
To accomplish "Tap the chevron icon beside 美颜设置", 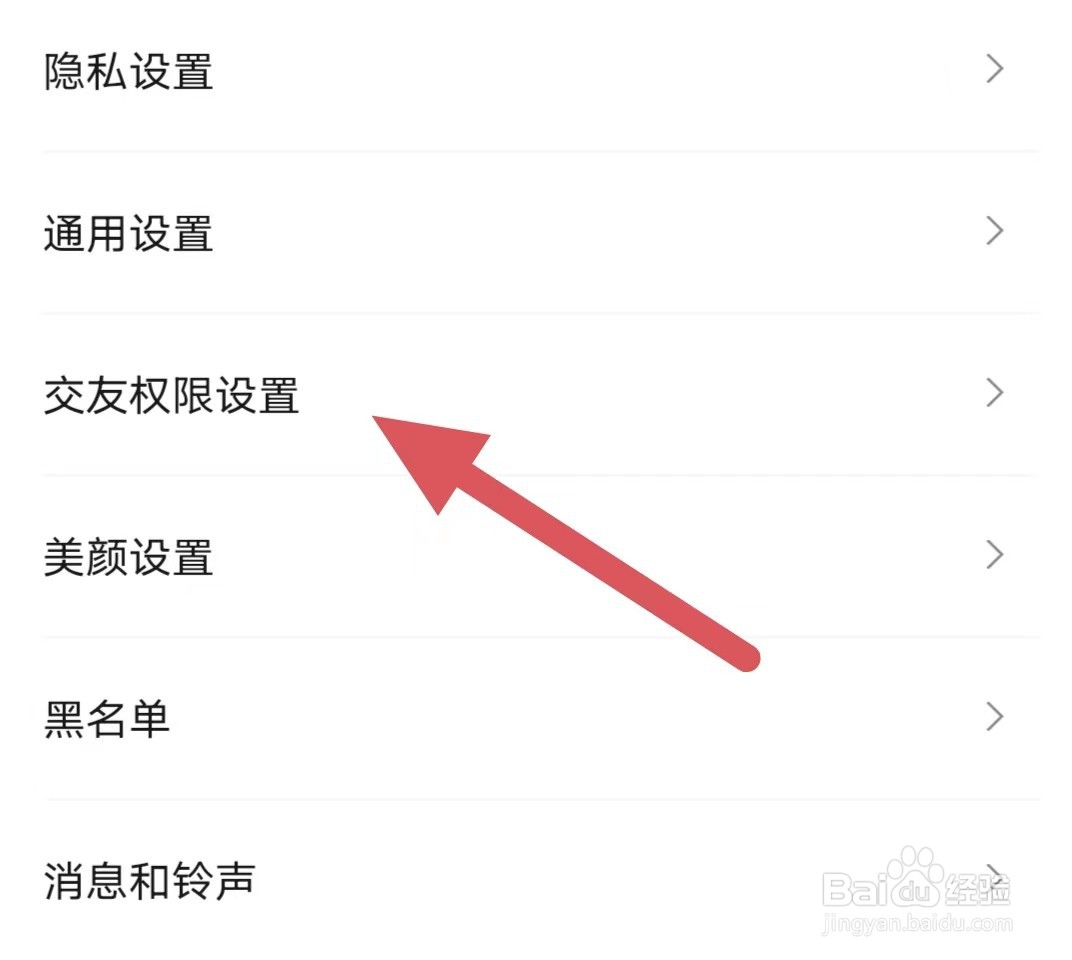I will coord(995,555).
